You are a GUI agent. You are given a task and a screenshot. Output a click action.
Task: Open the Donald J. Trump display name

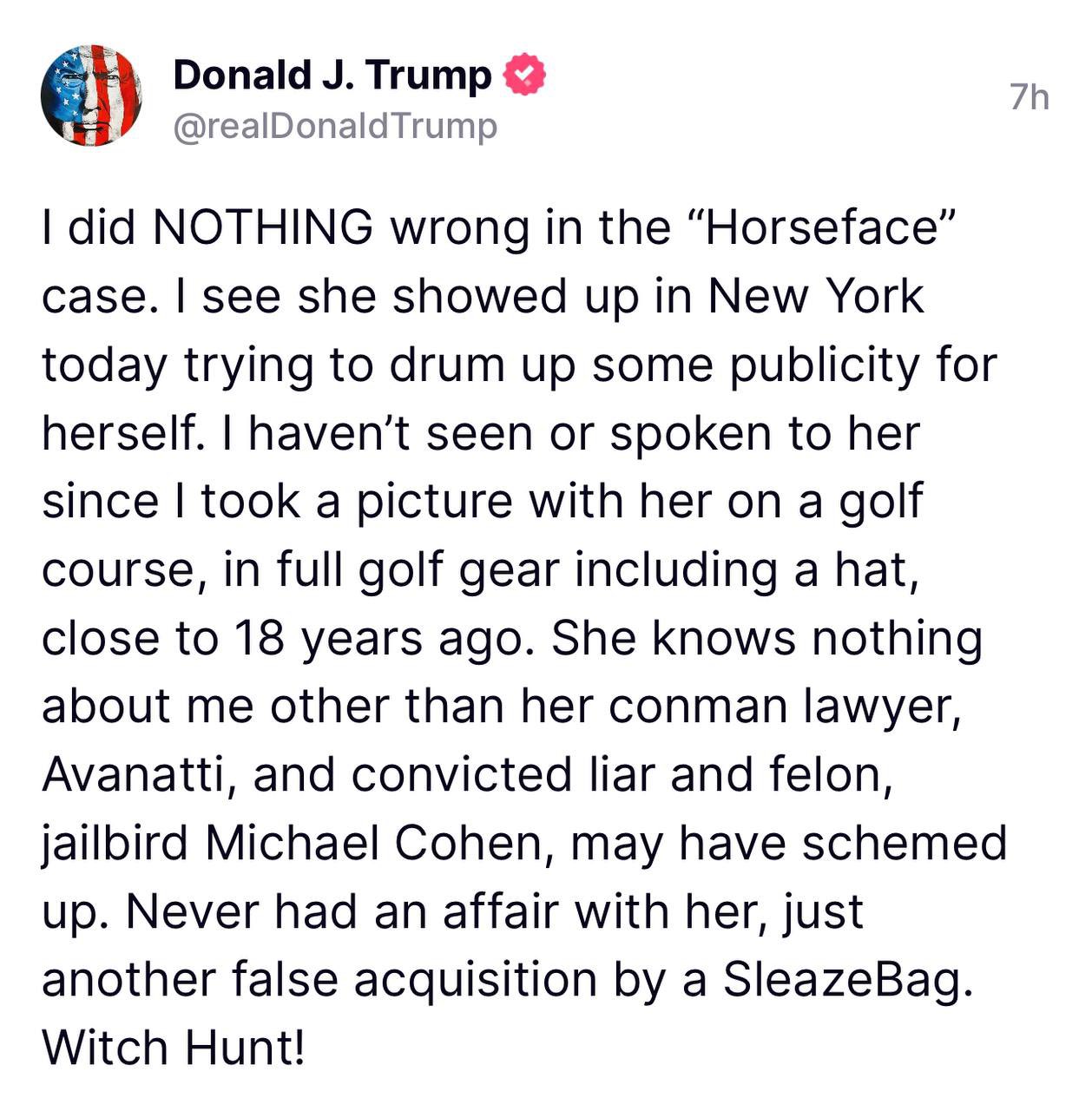[332, 76]
